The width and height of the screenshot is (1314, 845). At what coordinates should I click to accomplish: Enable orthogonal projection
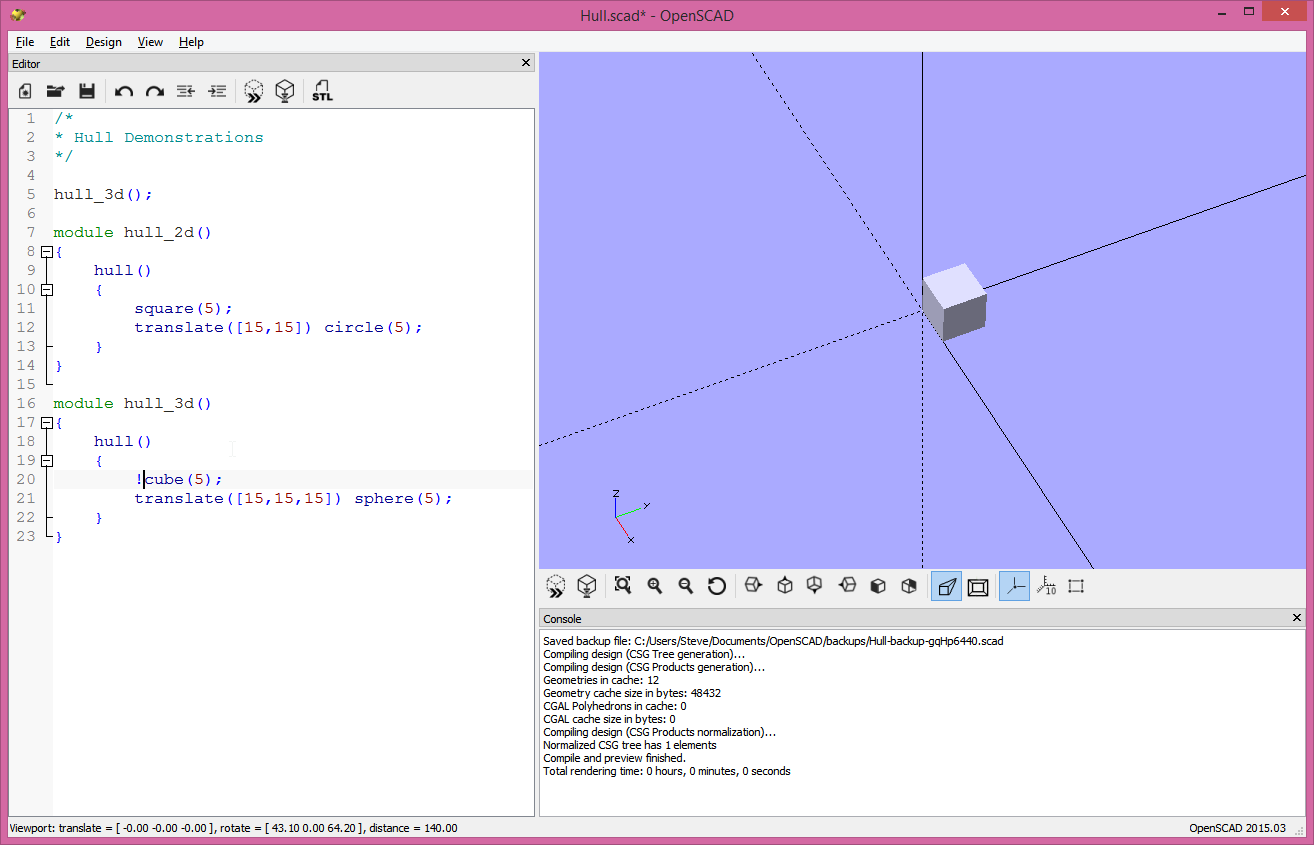pos(978,586)
